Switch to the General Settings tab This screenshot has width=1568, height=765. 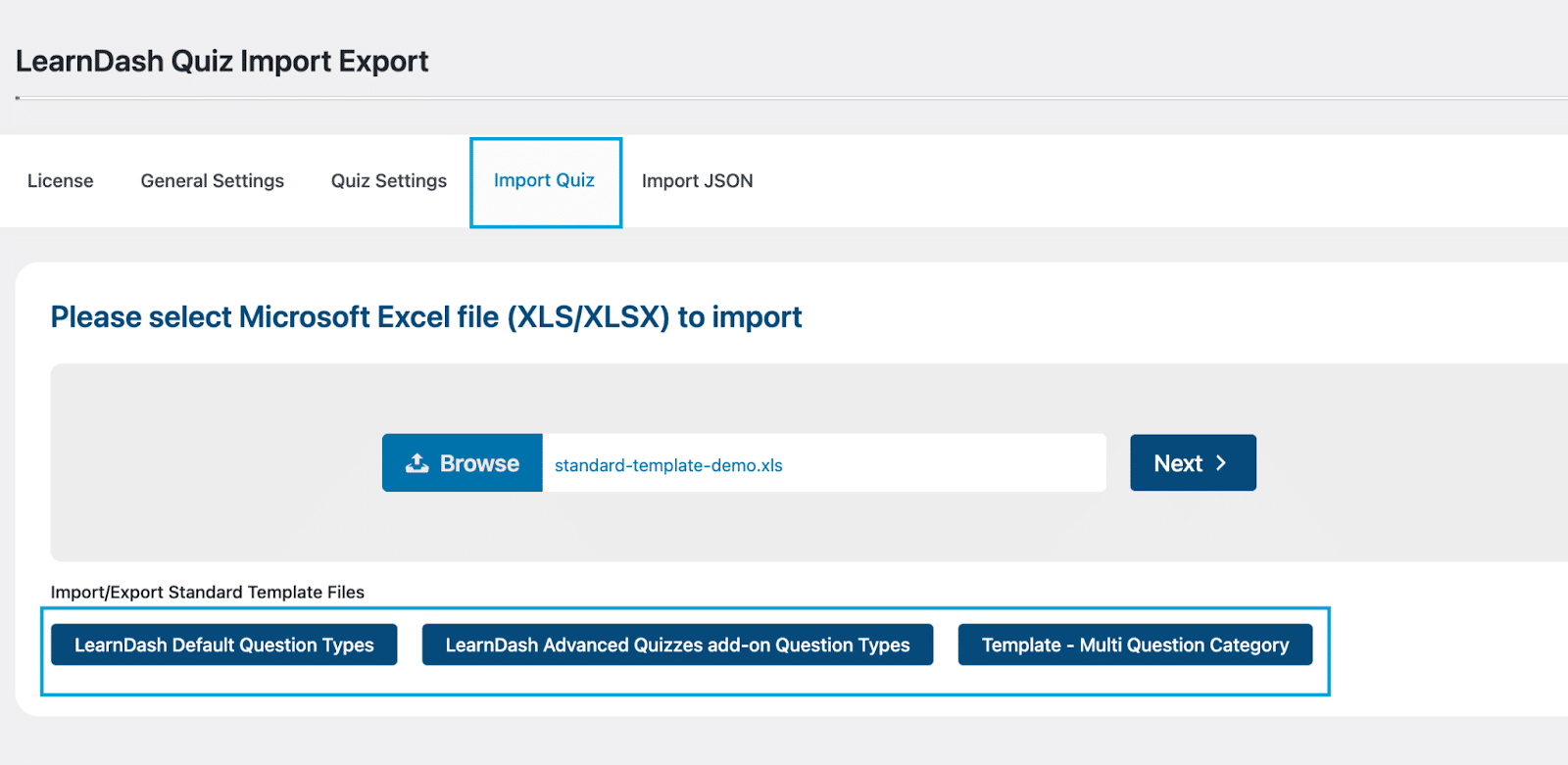click(213, 181)
